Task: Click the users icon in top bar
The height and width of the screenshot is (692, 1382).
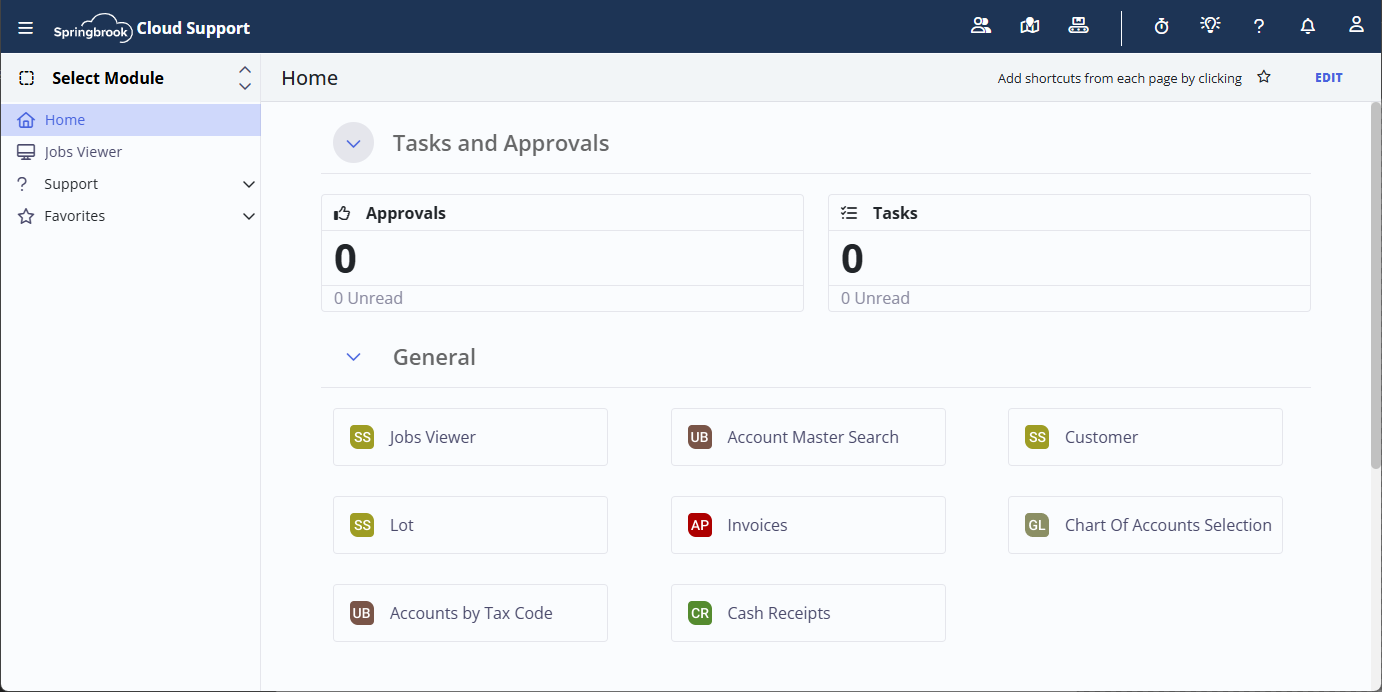Action: tap(980, 26)
